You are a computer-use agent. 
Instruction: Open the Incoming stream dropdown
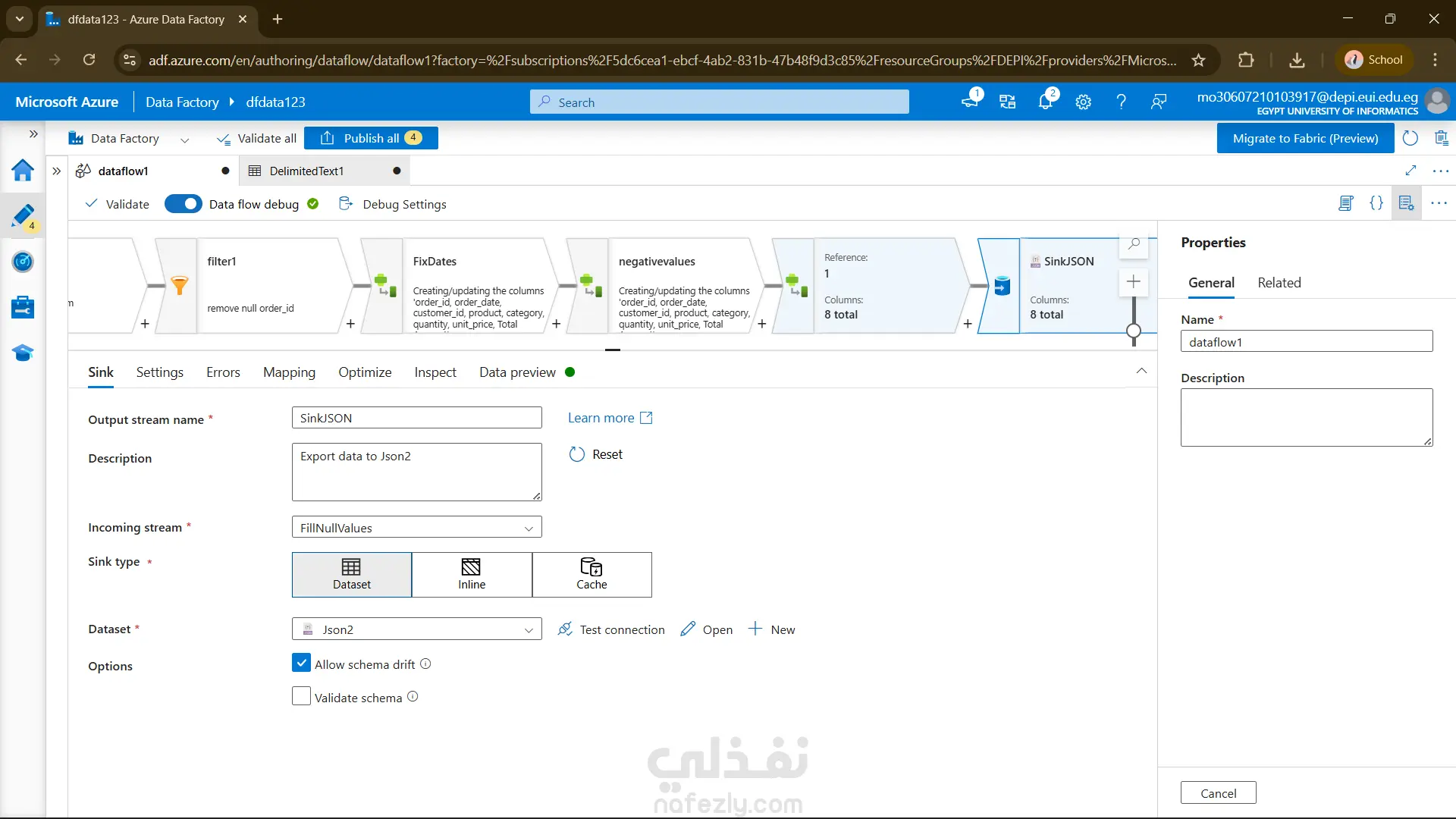pos(417,528)
